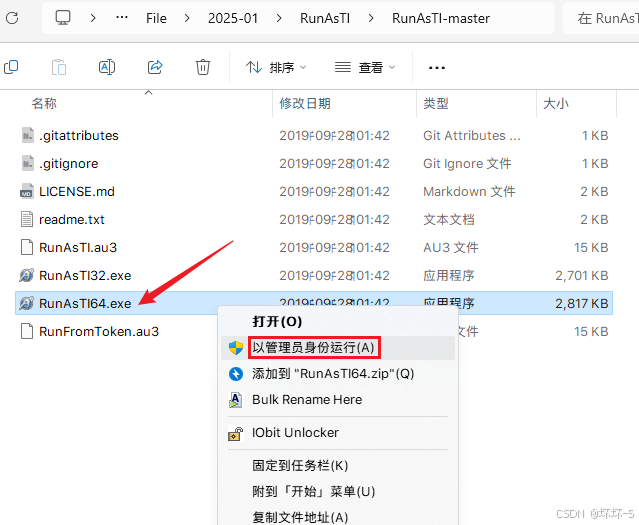Viewport: 639px width, 525px height.
Task: Expand chevron after 2025-01 breadcrumb
Action: tap(279, 18)
